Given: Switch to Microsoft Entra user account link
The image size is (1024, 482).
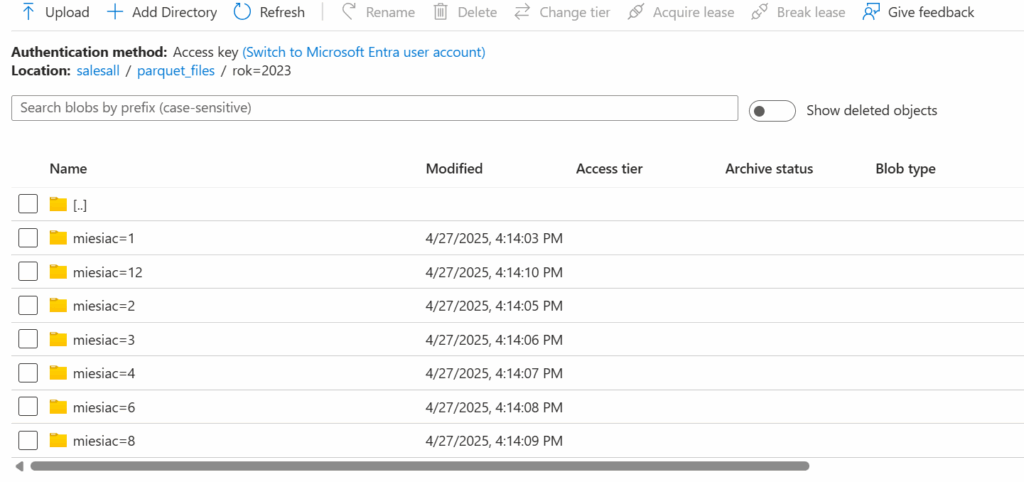Looking at the screenshot, I should (x=364, y=51).
